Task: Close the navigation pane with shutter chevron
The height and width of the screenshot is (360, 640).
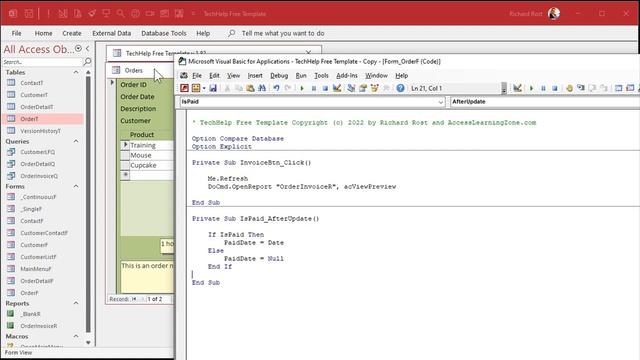Action: (x=88, y=49)
